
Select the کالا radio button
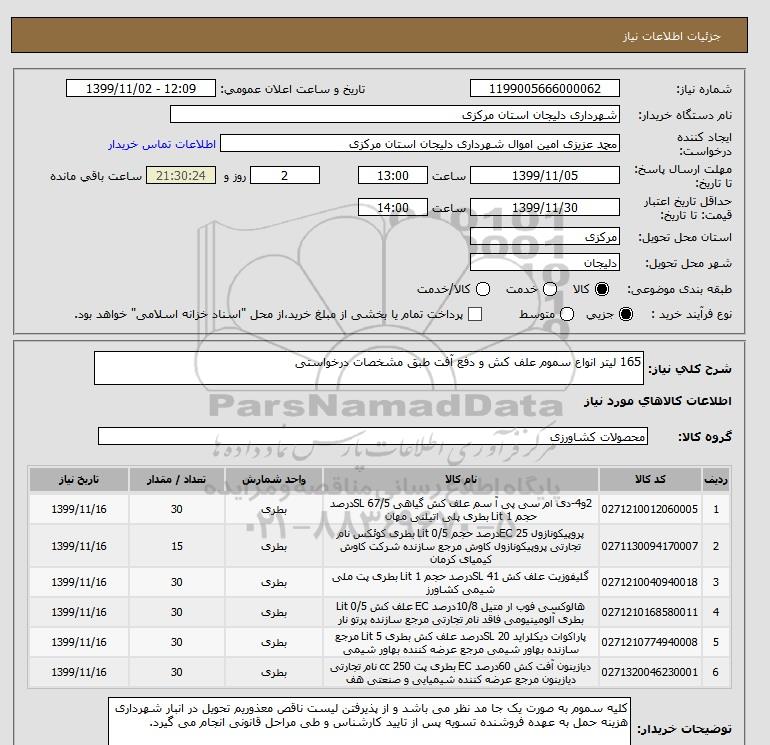tap(602, 289)
